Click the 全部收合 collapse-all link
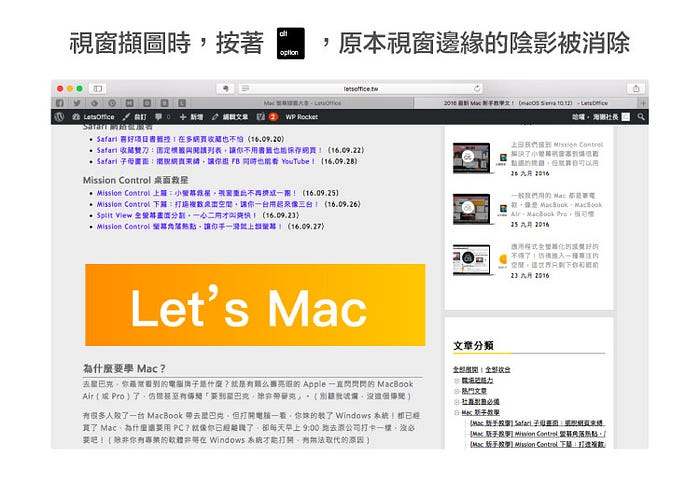The width and height of the screenshot is (700, 483). (x=498, y=370)
